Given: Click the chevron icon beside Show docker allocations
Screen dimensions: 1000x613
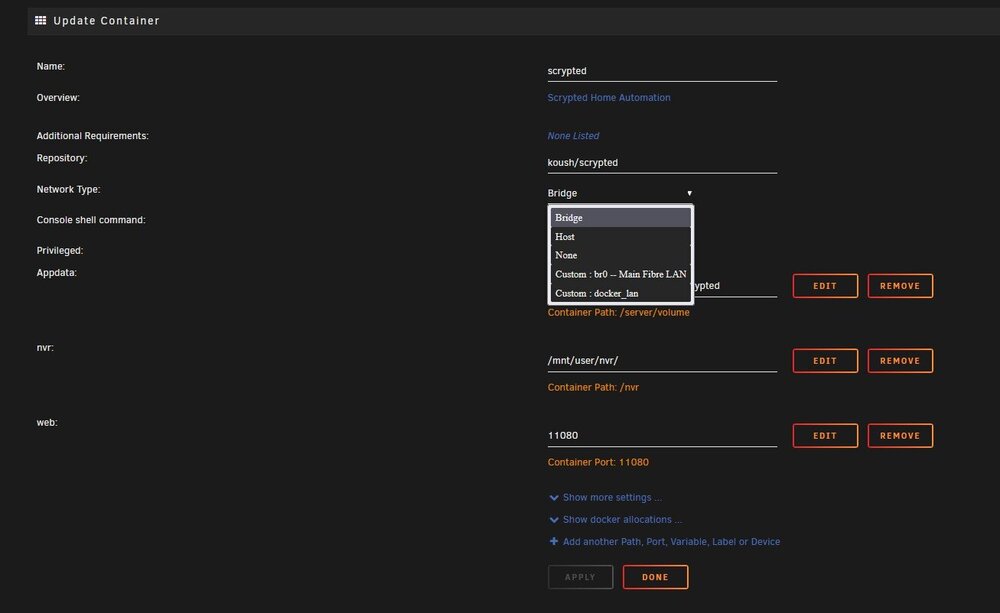Looking at the screenshot, I should click(554, 520).
